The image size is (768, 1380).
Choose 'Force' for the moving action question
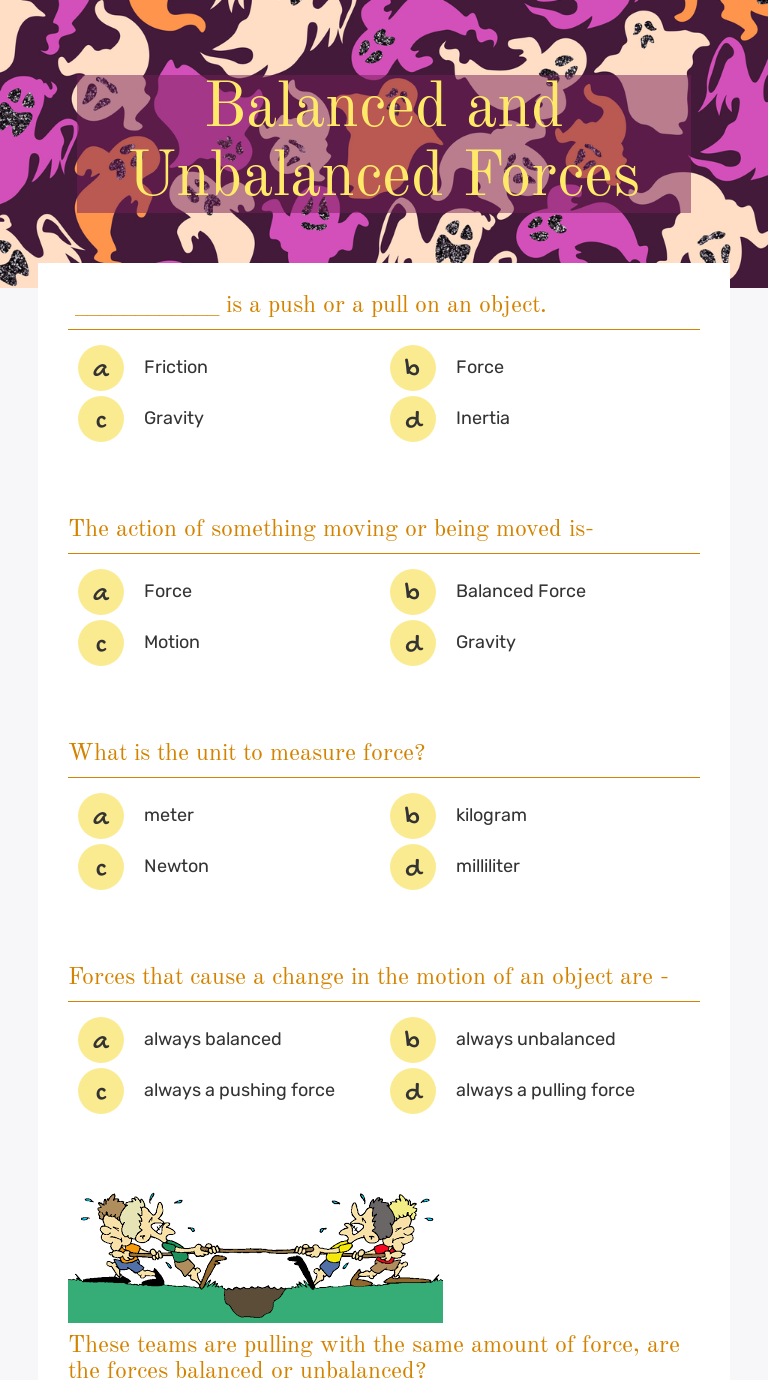[x=101, y=592]
